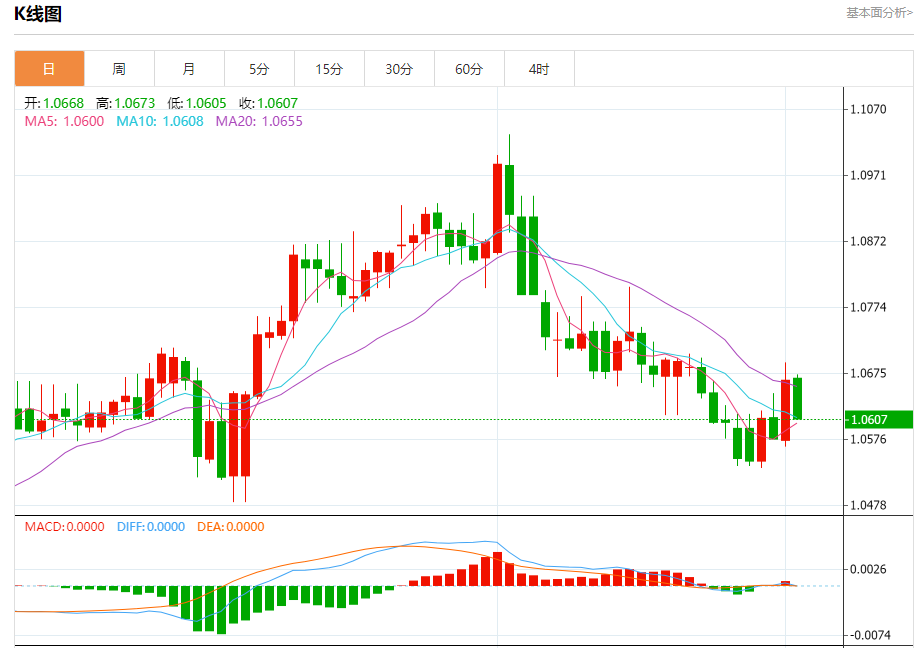921x648 pixels.
Task: Open the 30分 interval tab
Action: pyautogui.click(x=399, y=69)
